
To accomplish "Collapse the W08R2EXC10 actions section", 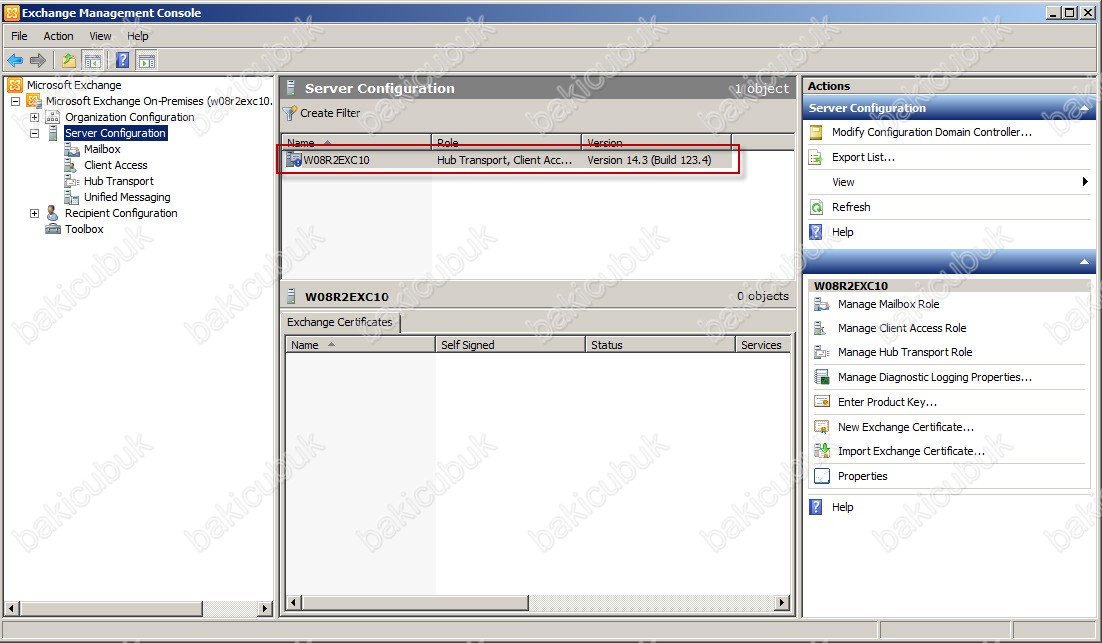I will (1084, 261).
